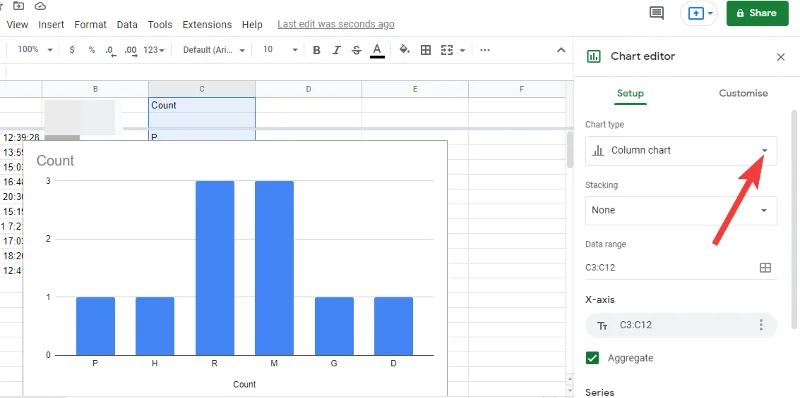Open the Data menu
800x398 pixels.
(127, 24)
